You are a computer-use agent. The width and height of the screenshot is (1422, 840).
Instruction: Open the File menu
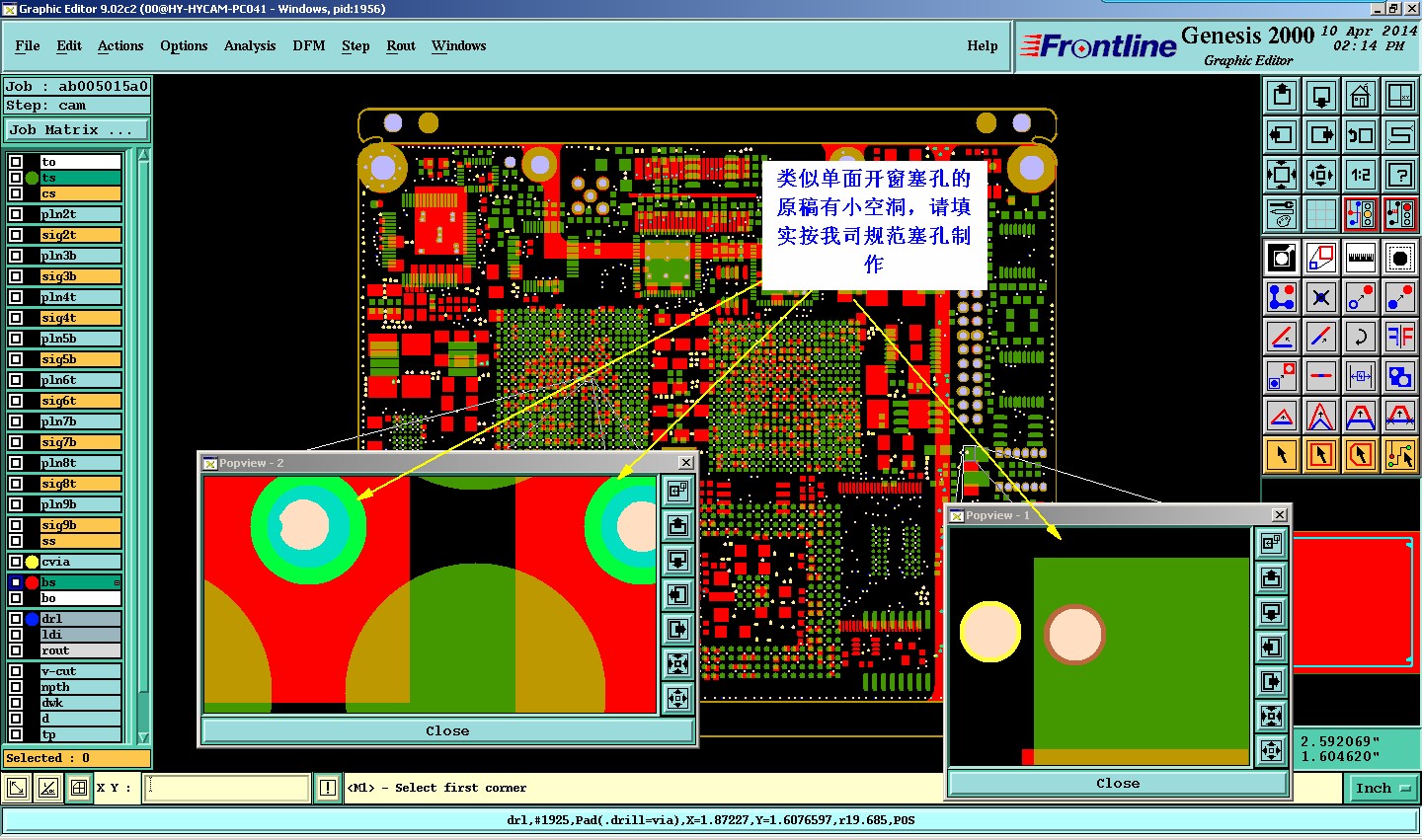click(x=28, y=46)
